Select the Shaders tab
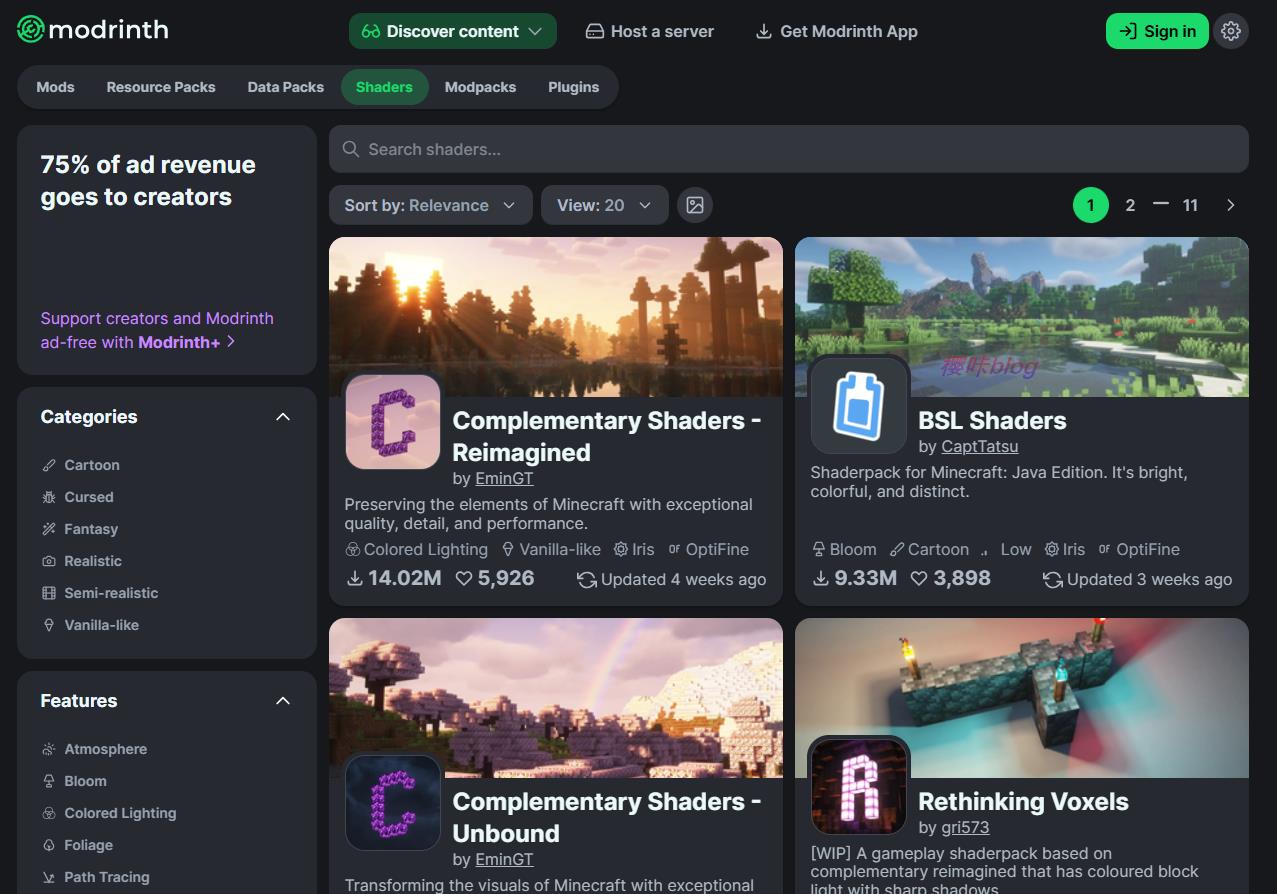 click(x=384, y=87)
